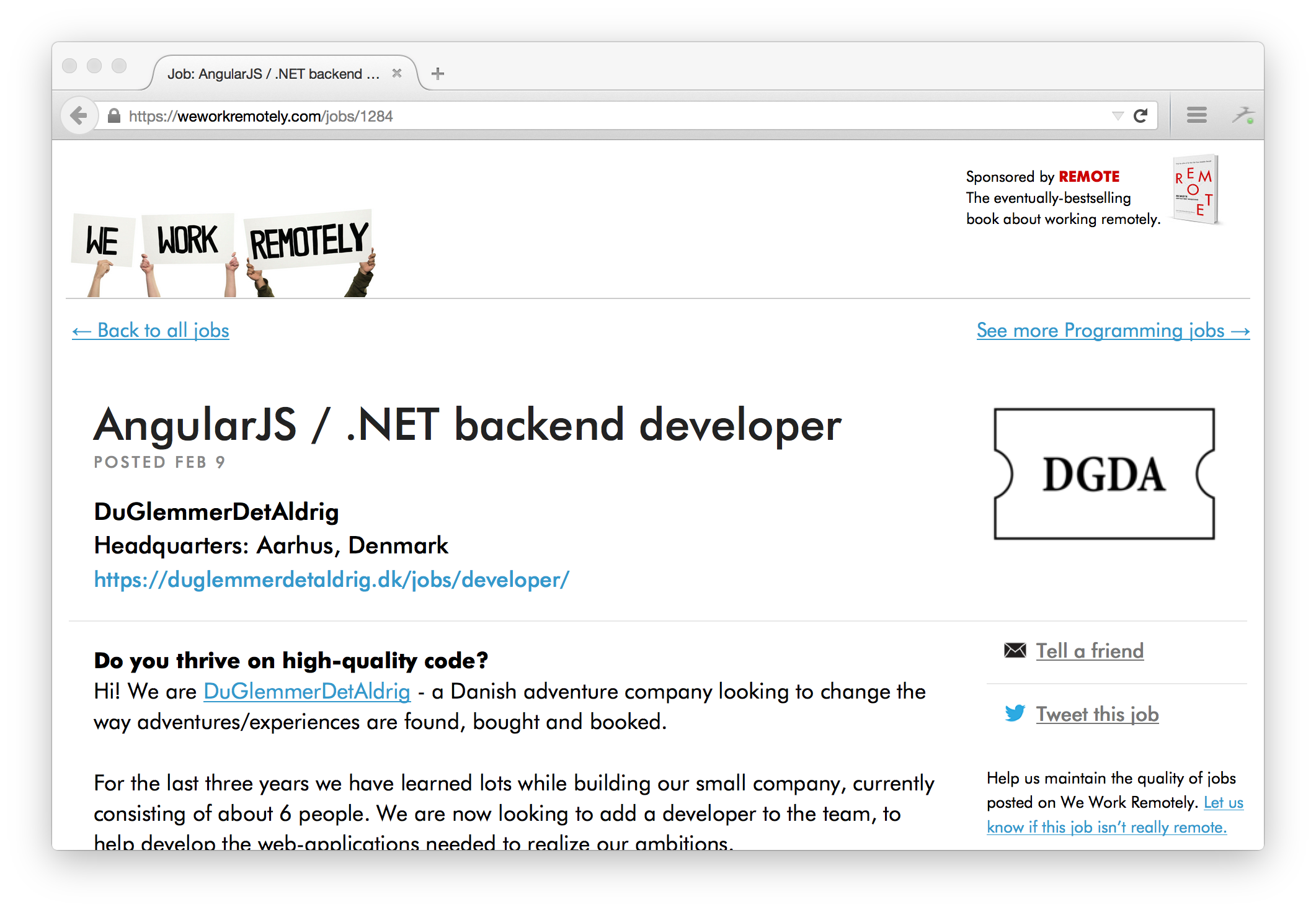Click the red macOS close window button
Image resolution: width=1316 pixels, height=912 pixels.
(x=69, y=66)
